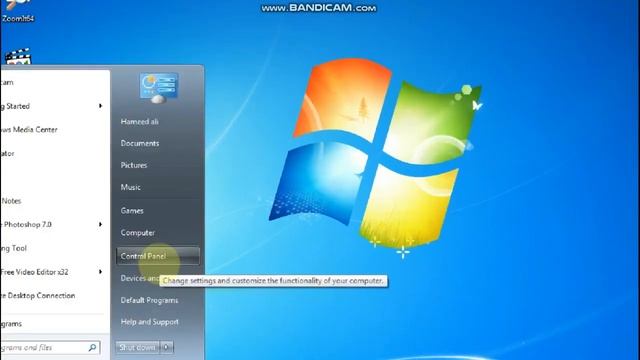Launch Free Video Editor x32

coord(34,272)
